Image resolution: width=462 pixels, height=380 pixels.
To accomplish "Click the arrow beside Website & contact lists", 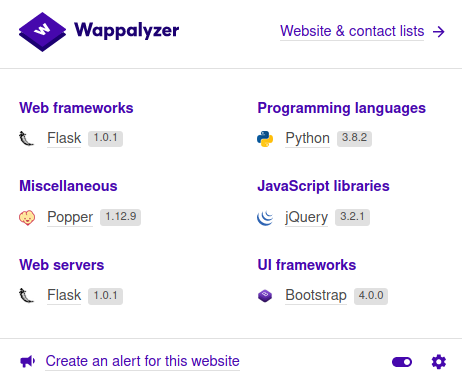I will pyautogui.click(x=439, y=32).
